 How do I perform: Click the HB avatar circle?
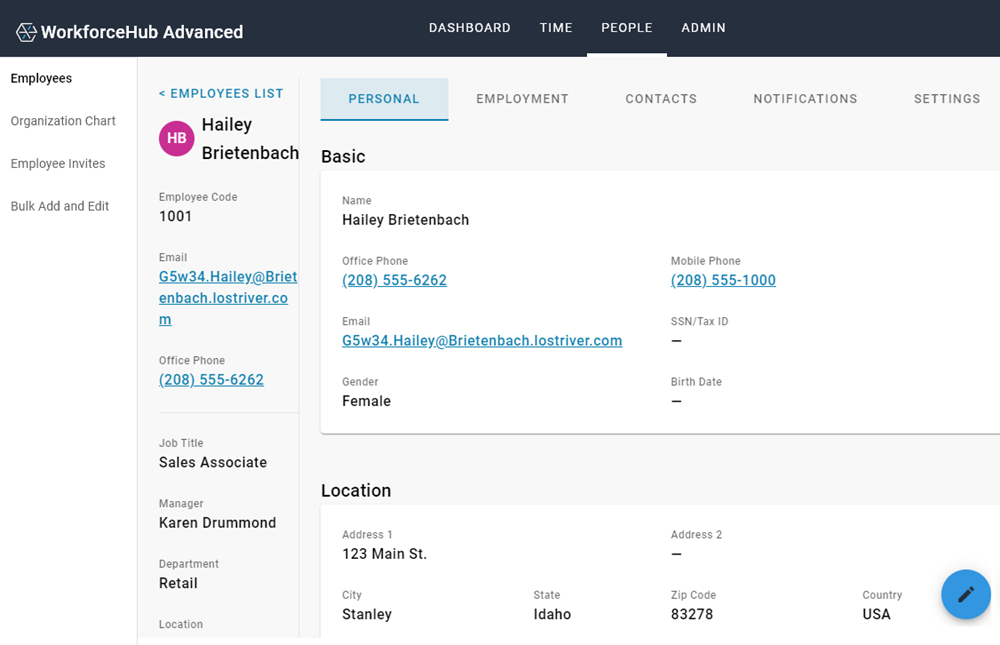click(176, 139)
